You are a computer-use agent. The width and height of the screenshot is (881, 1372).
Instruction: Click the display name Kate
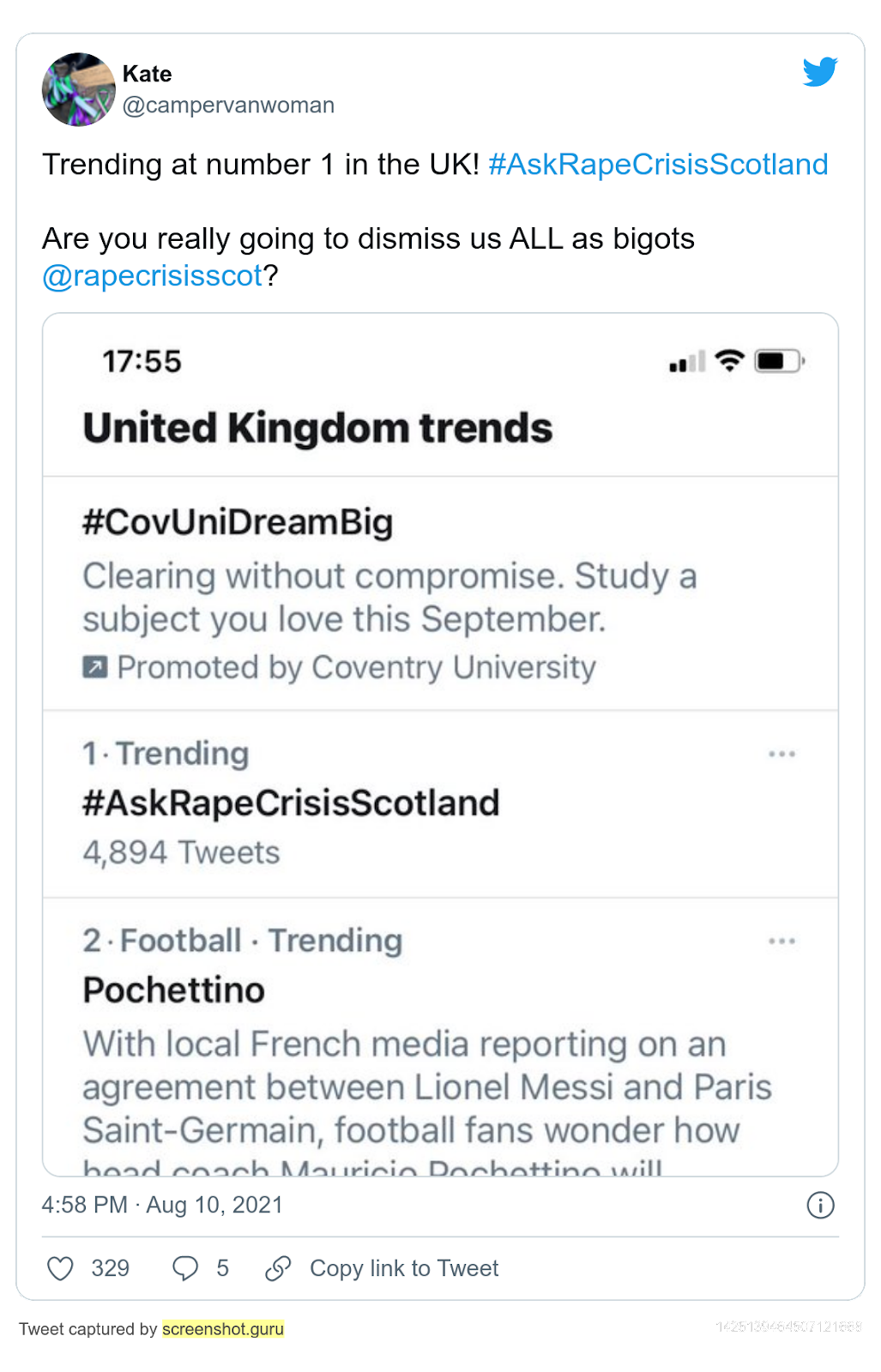(x=147, y=74)
